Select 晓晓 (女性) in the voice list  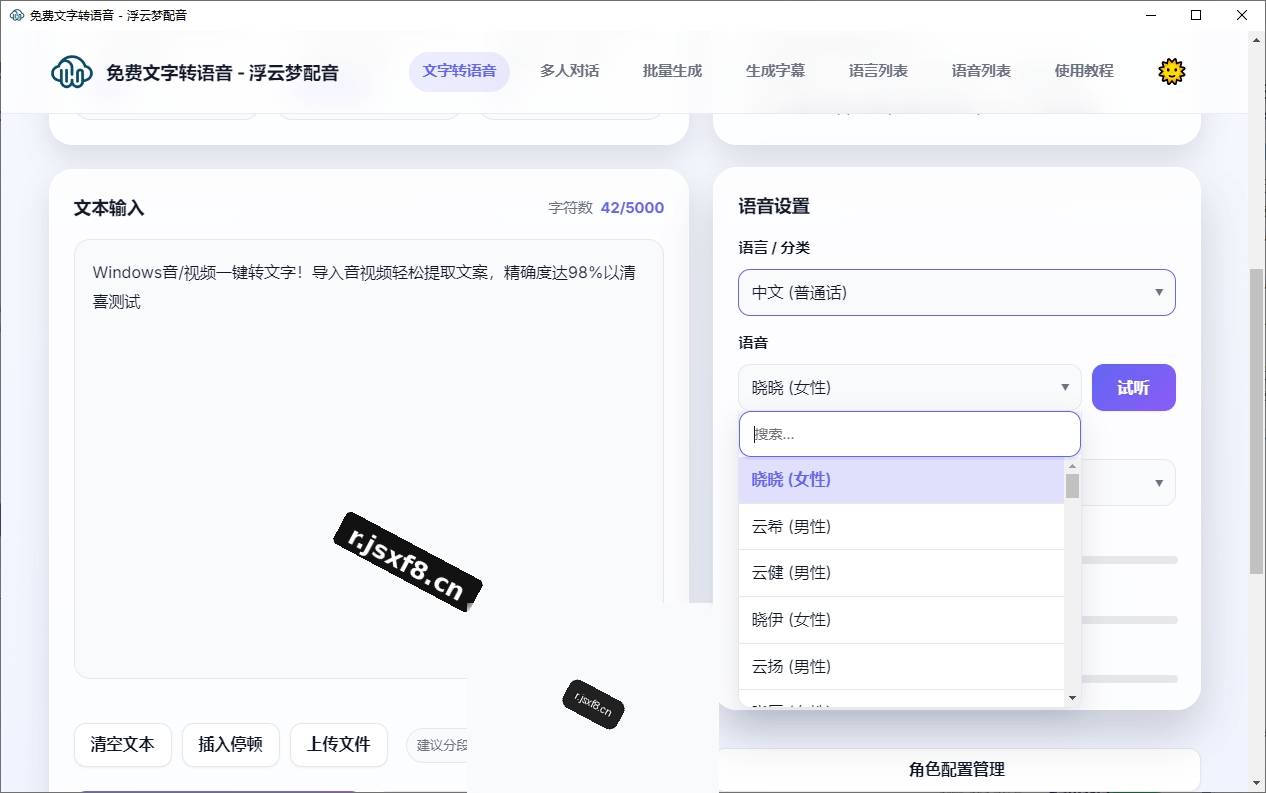point(901,480)
